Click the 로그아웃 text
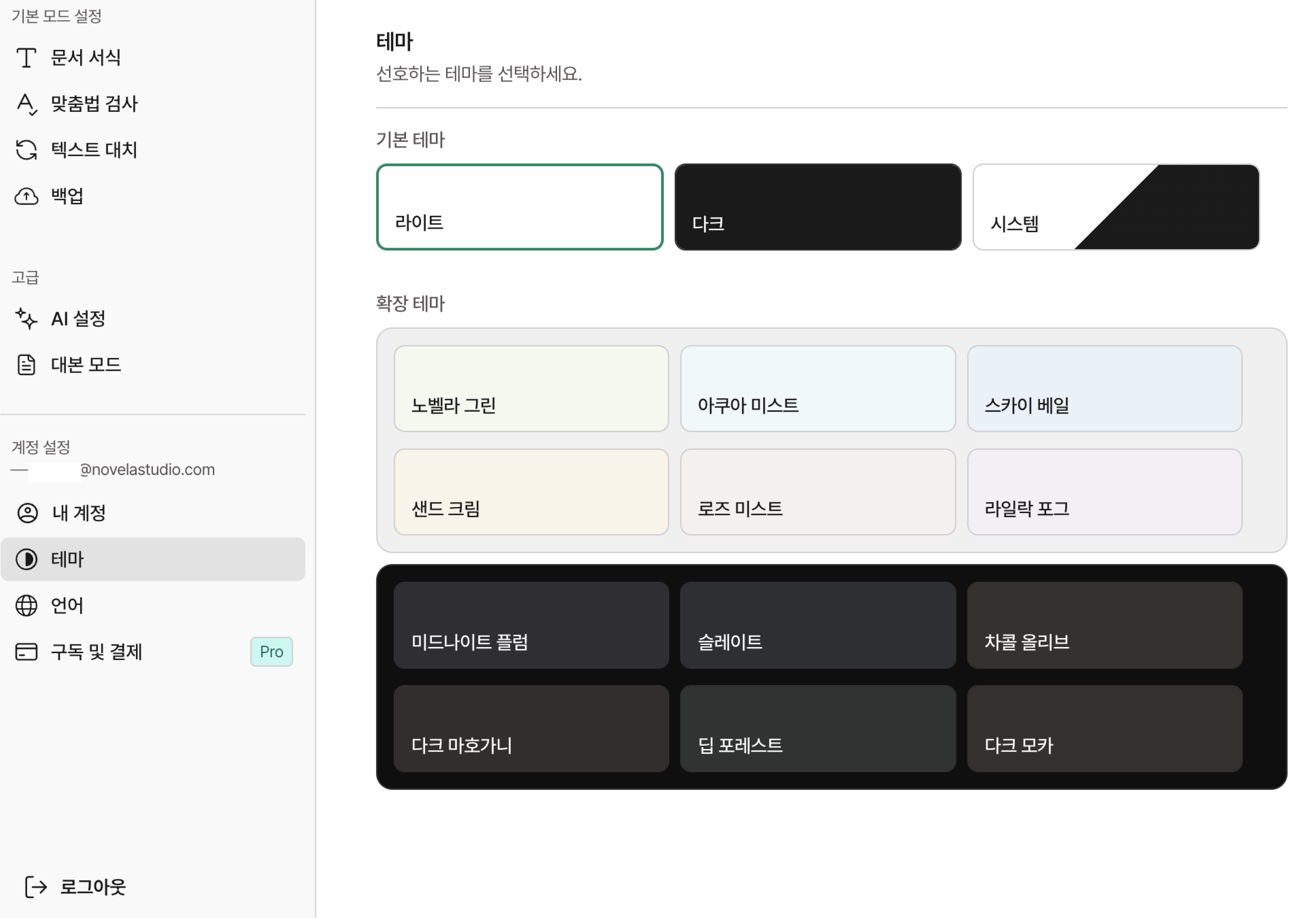The width and height of the screenshot is (1316, 918). [93, 887]
